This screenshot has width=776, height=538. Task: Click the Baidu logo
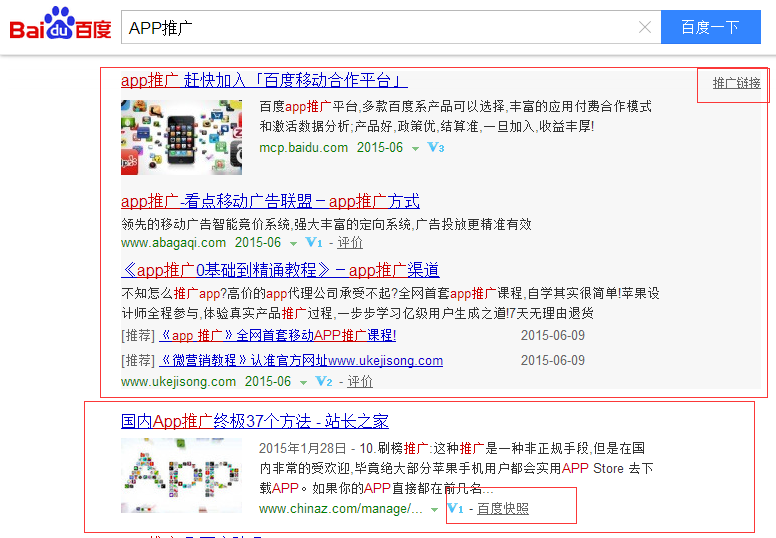(60, 26)
